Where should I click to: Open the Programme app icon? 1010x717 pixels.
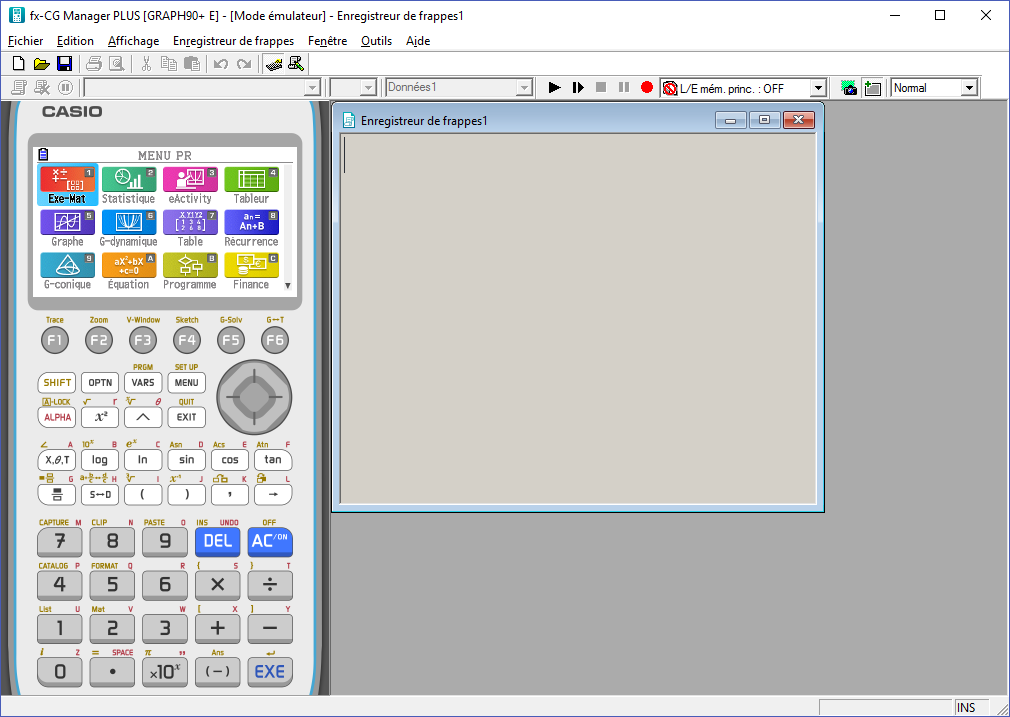tap(190, 271)
